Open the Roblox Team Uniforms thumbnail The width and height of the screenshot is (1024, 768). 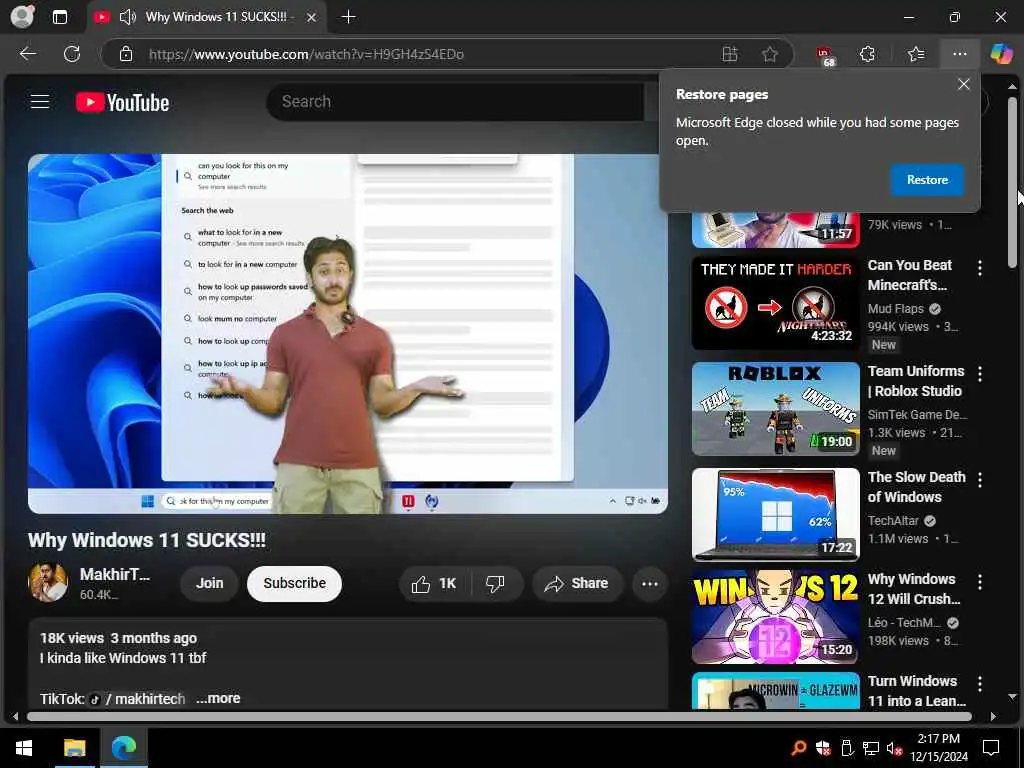pos(776,409)
